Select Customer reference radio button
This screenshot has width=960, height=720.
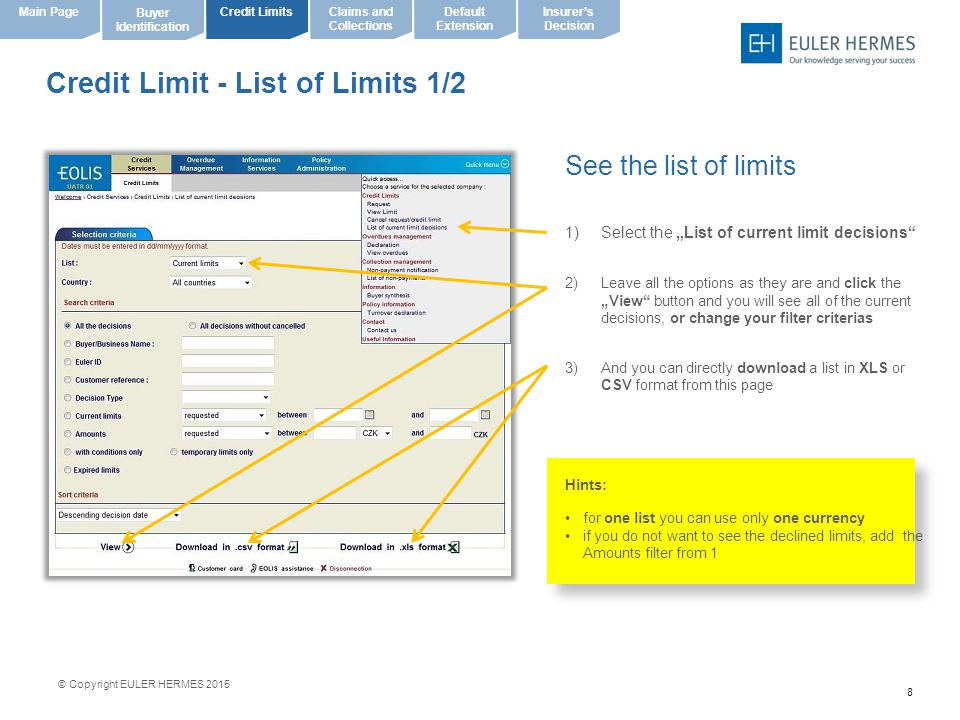67,380
